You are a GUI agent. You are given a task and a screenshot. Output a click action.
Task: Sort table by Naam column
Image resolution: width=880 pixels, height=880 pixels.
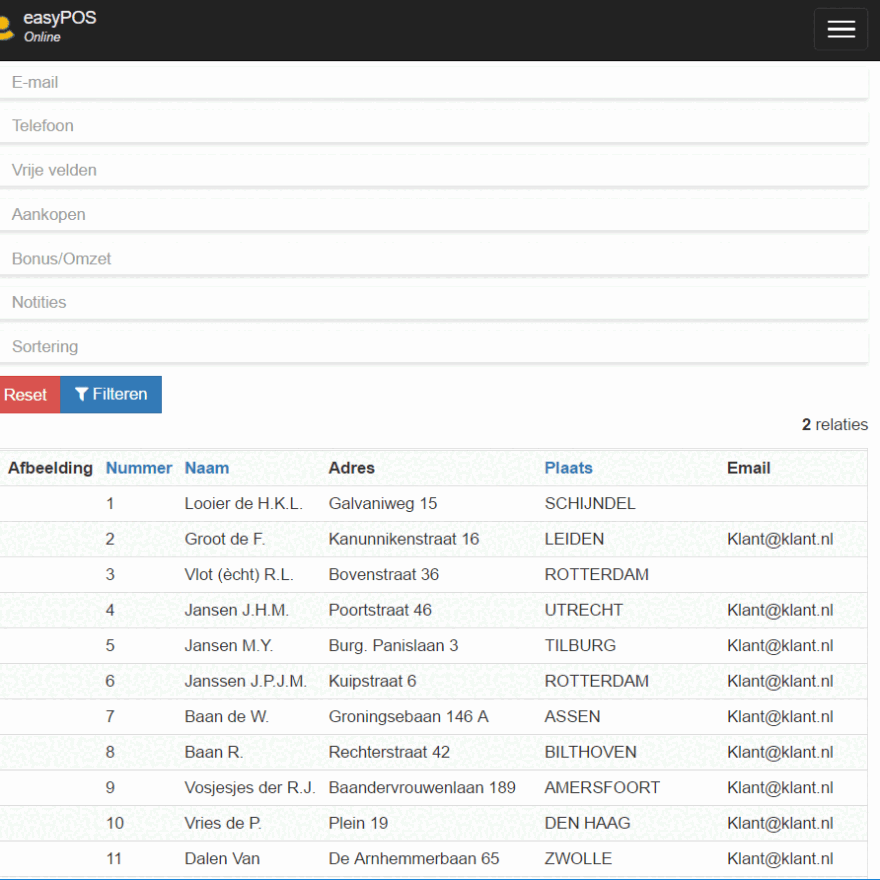207,468
